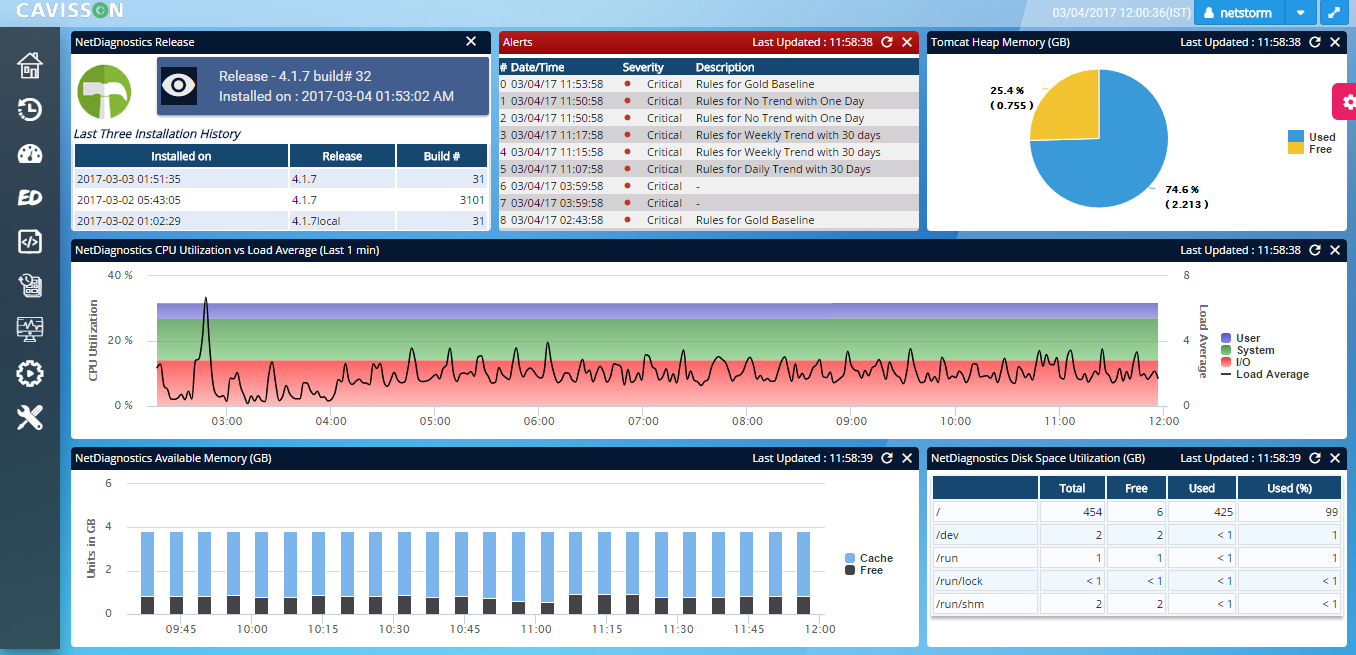Image resolution: width=1356 pixels, height=655 pixels.
Task: Toggle the User legend item in CPU chart
Action: point(1241,338)
